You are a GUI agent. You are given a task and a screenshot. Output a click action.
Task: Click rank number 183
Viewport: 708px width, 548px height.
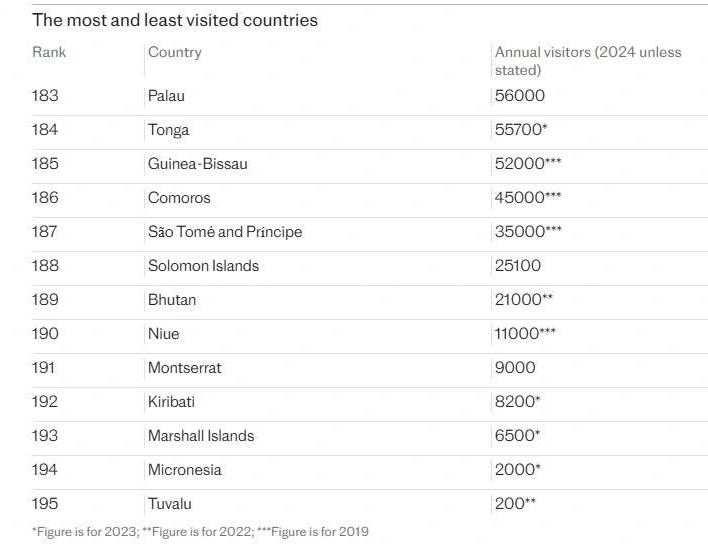click(45, 96)
